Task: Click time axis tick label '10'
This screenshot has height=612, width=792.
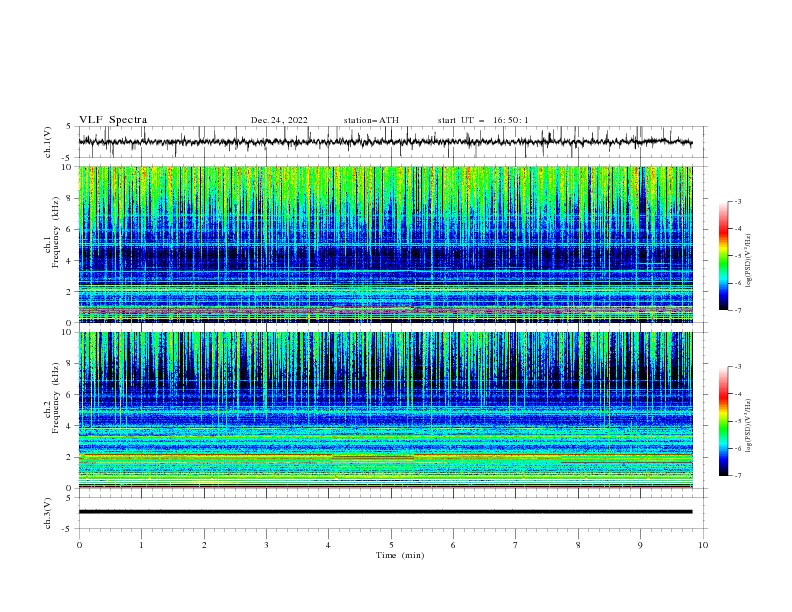Action: click(x=703, y=545)
